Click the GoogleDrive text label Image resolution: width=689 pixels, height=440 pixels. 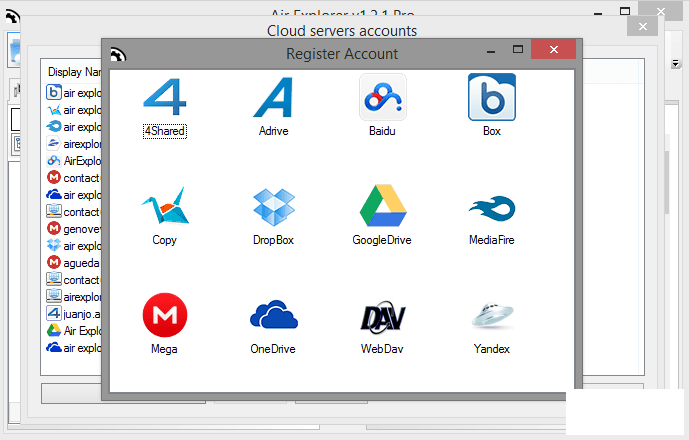pos(382,240)
